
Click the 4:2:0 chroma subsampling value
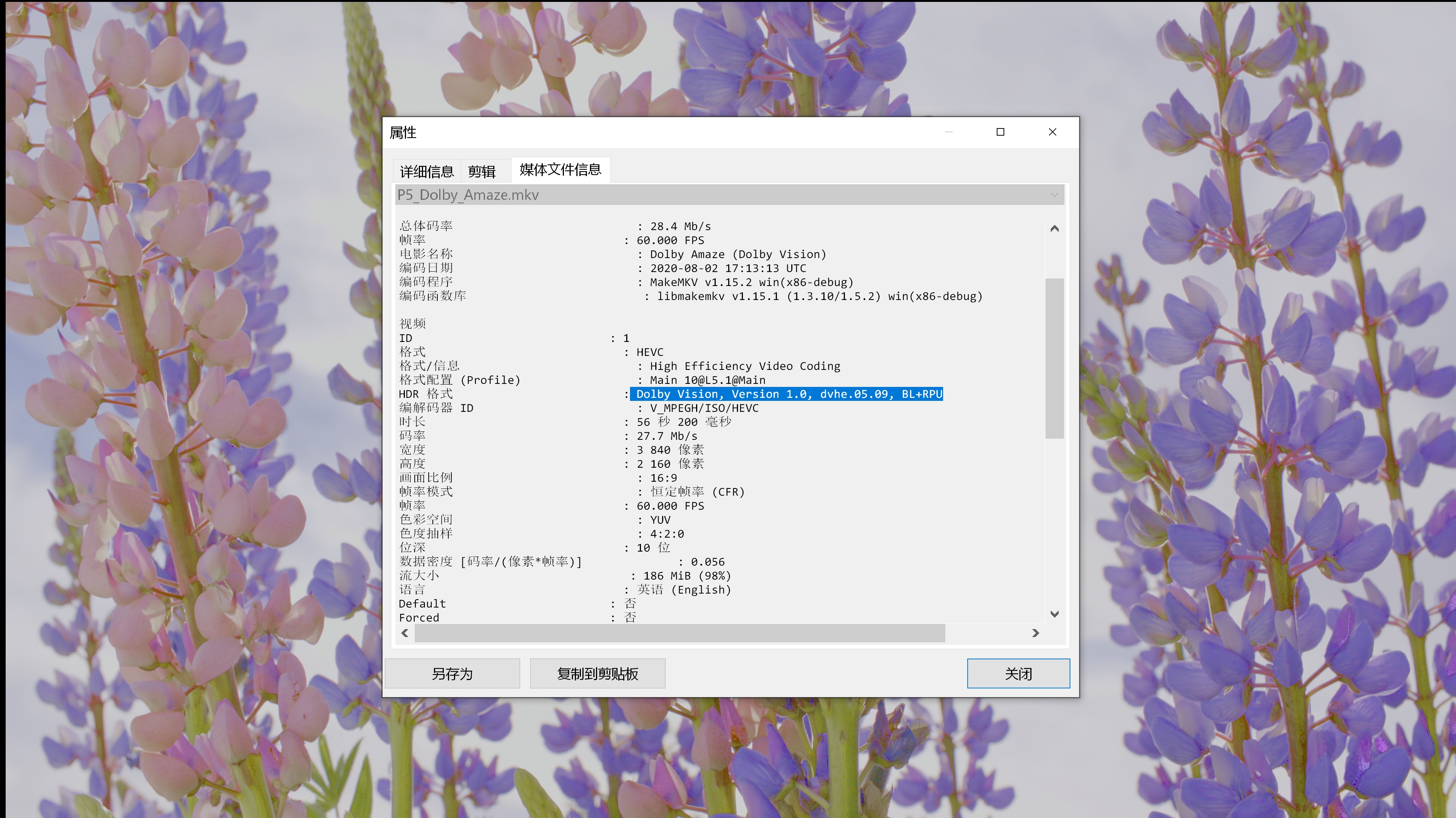click(667, 534)
